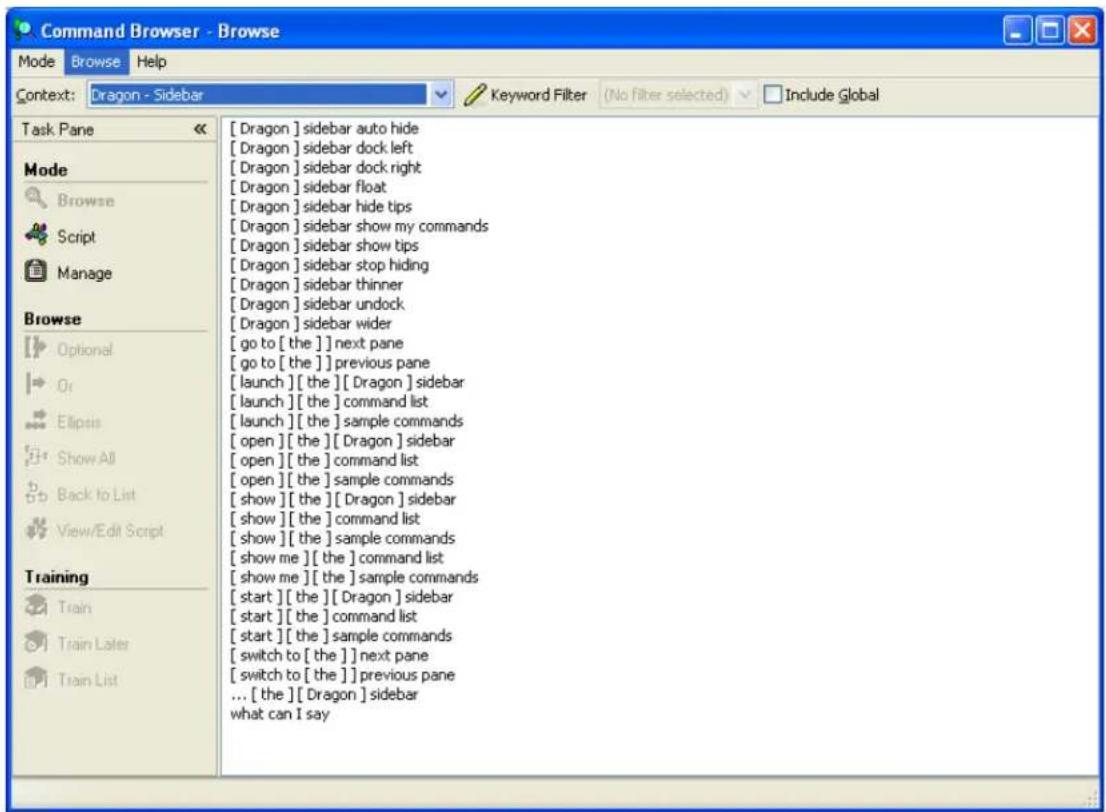Select the 'open the Dragon sidebar' command
The image size is (1106, 812).
(x=343, y=441)
